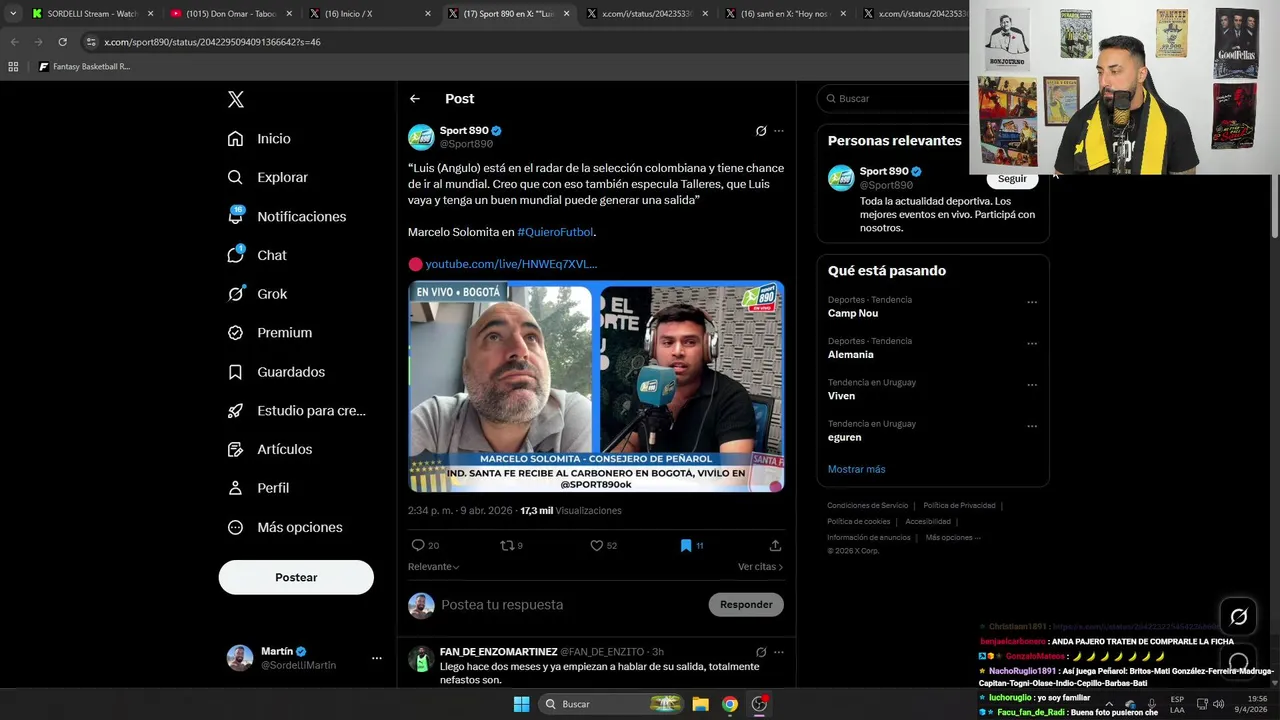Open the #QuieroFutbol hashtag

pyautogui.click(x=555, y=232)
